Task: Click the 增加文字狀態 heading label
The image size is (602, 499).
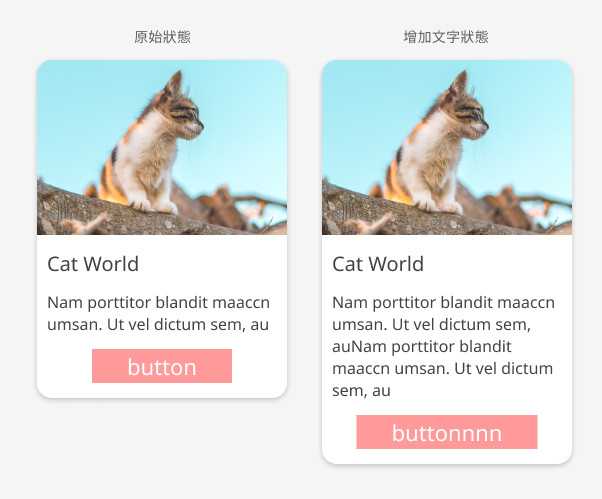Action: coord(446,37)
